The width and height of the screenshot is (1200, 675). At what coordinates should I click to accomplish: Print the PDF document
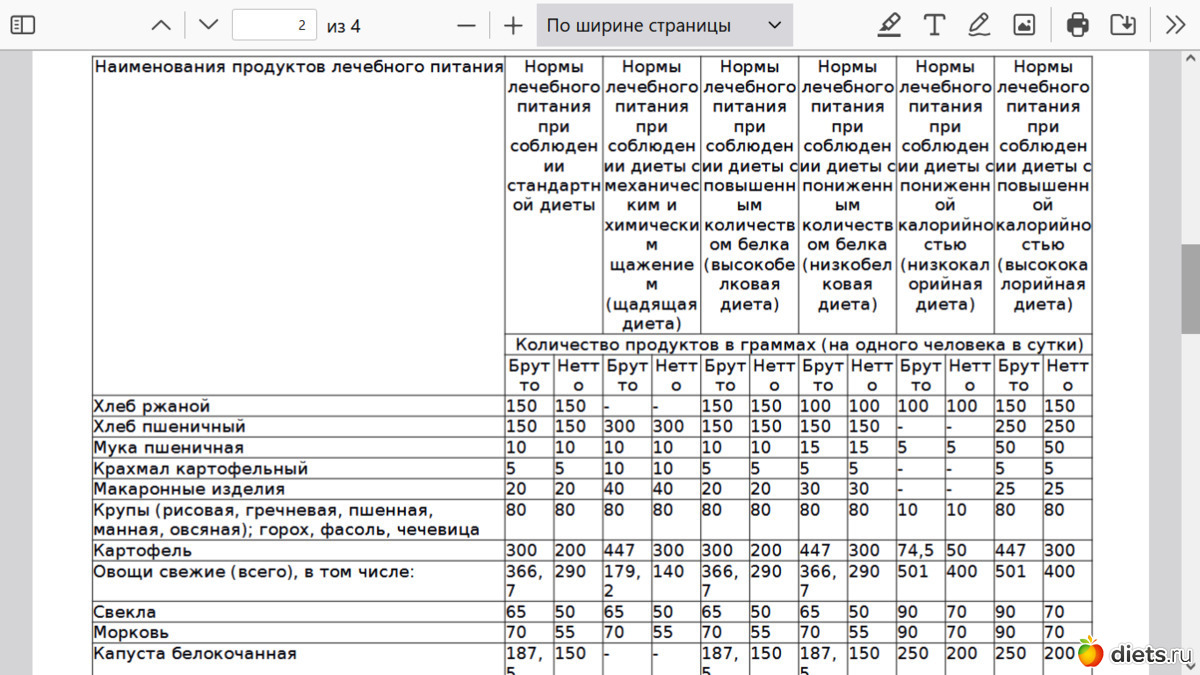click(x=1077, y=25)
